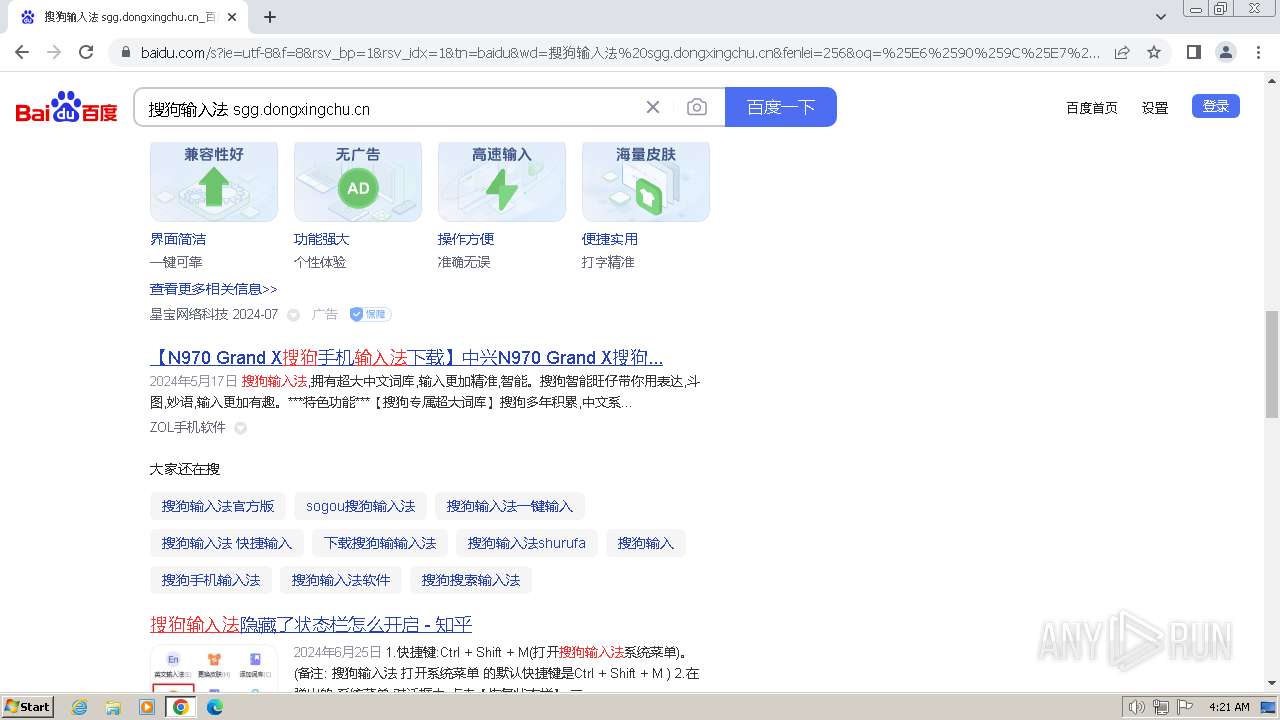Click the Start button
This screenshot has width=1280, height=720.
28,707
